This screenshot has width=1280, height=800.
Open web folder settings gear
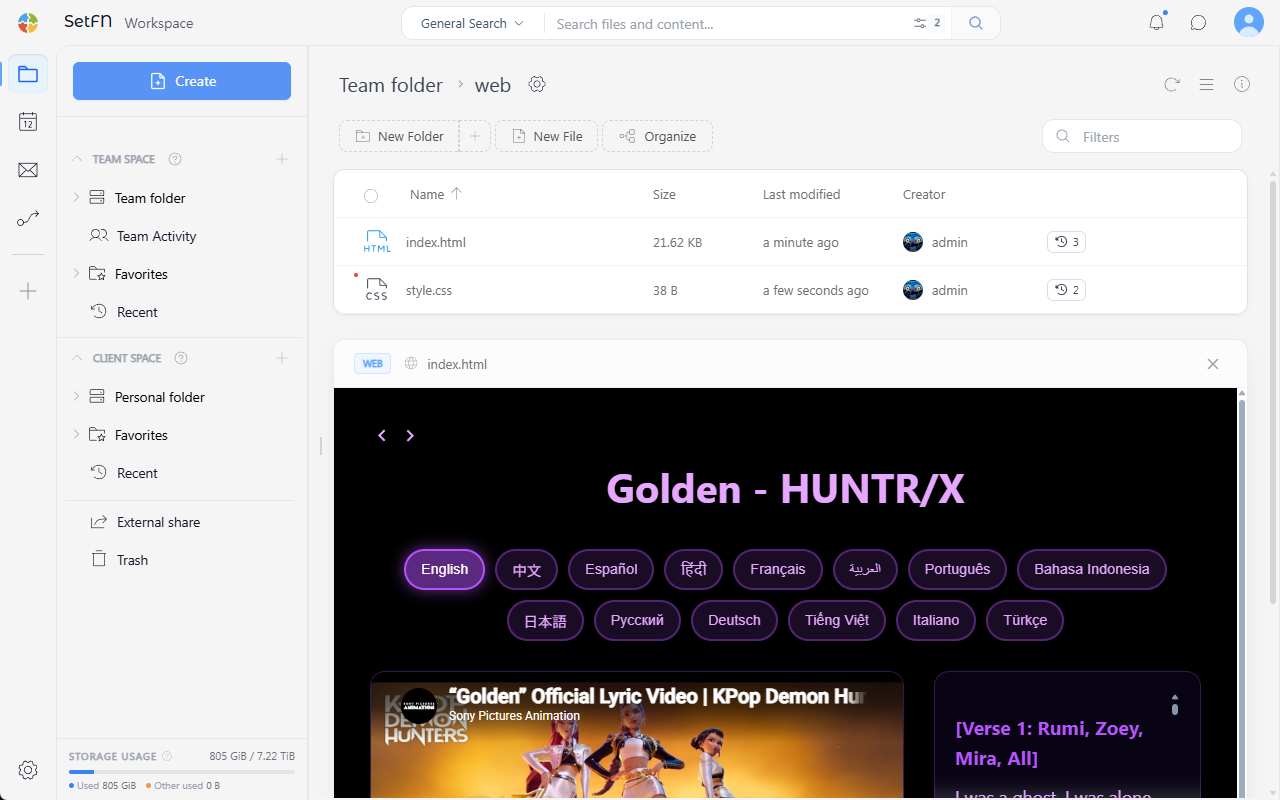pyautogui.click(x=537, y=84)
